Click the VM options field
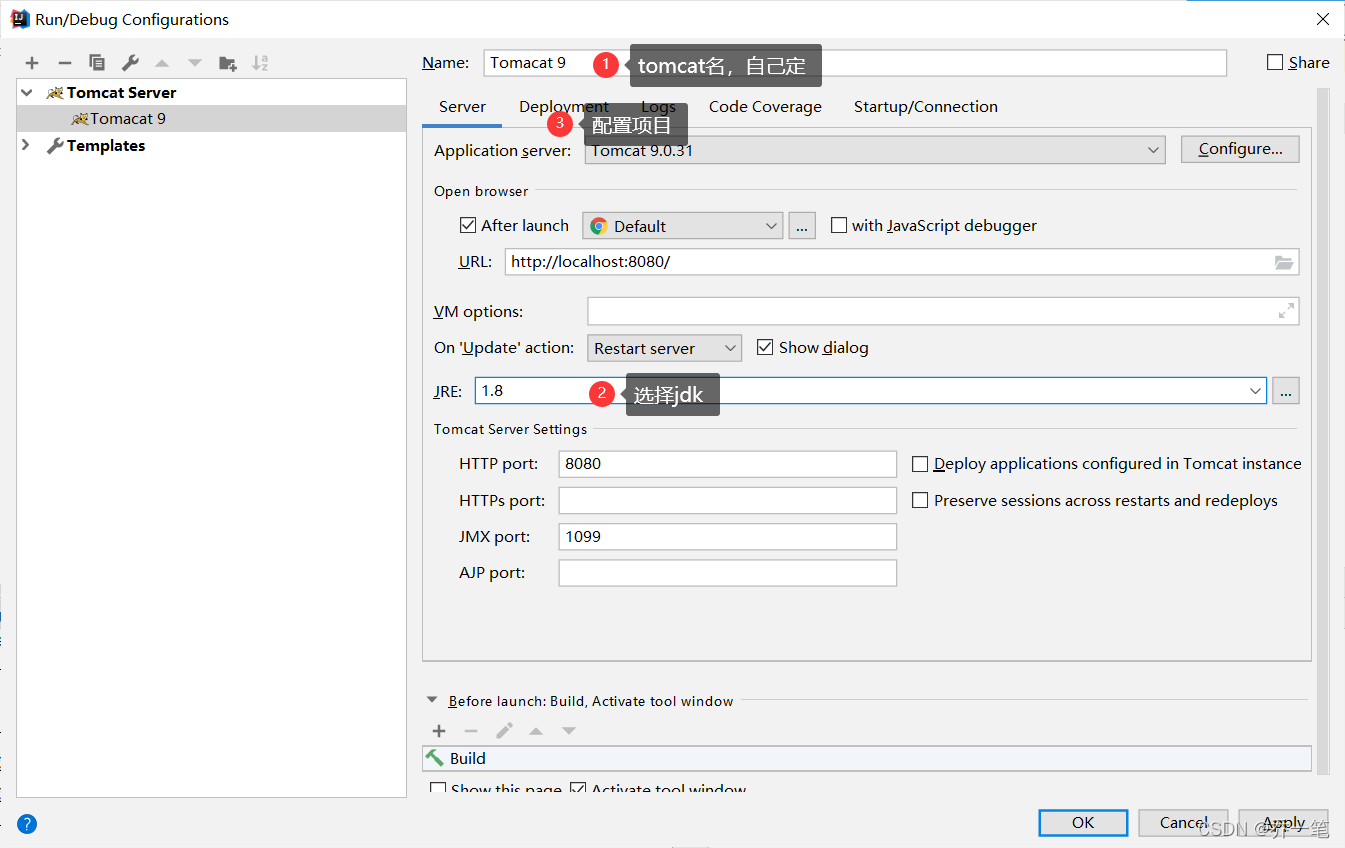Viewport: 1345px width, 848px height. coord(943,311)
